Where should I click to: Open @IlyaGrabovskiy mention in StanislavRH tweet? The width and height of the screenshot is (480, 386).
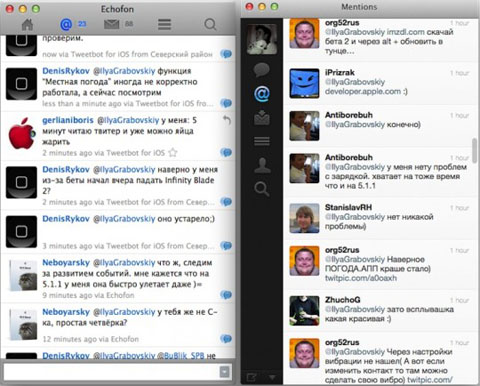pos(355,217)
